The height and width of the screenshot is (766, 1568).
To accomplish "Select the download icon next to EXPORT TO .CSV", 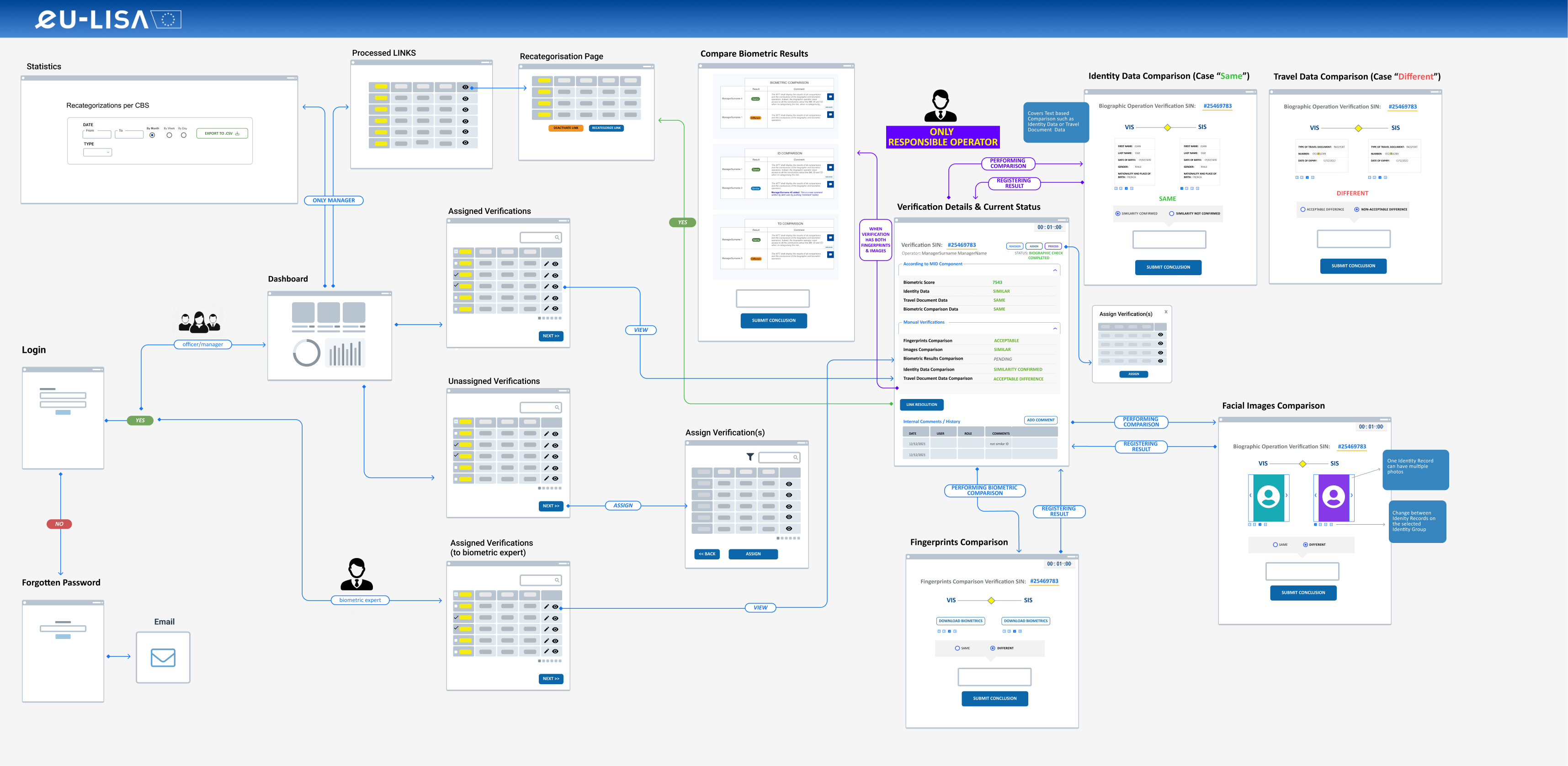I will (x=237, y=133).
